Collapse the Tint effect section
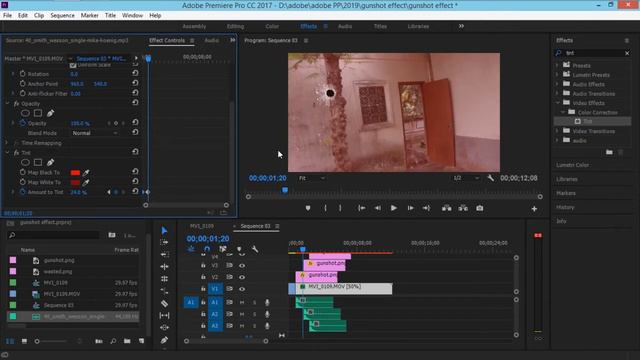Screen dimensions: 640x360 click(x=7, y=153)
